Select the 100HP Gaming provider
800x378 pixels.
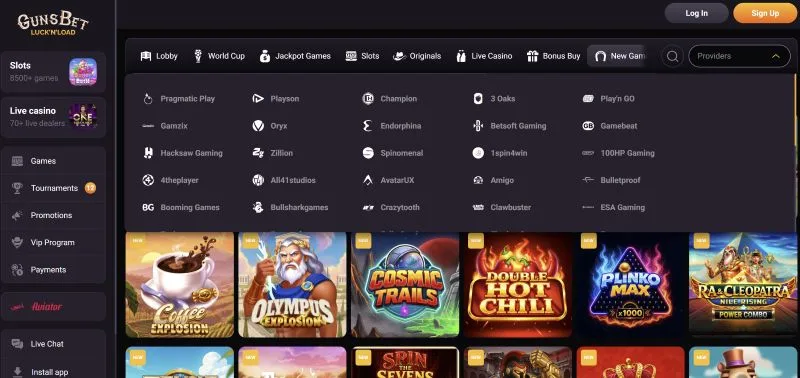click(x=618, y=153)
